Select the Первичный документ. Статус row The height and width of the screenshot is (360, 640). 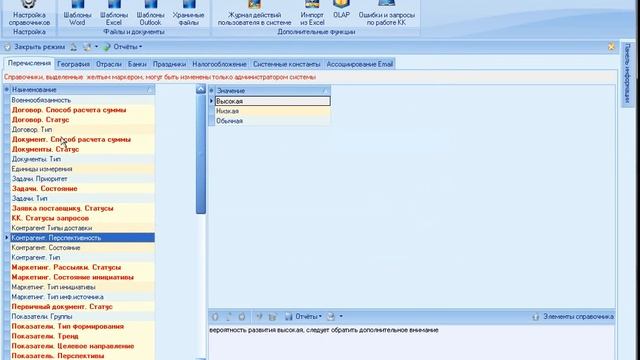82,307
